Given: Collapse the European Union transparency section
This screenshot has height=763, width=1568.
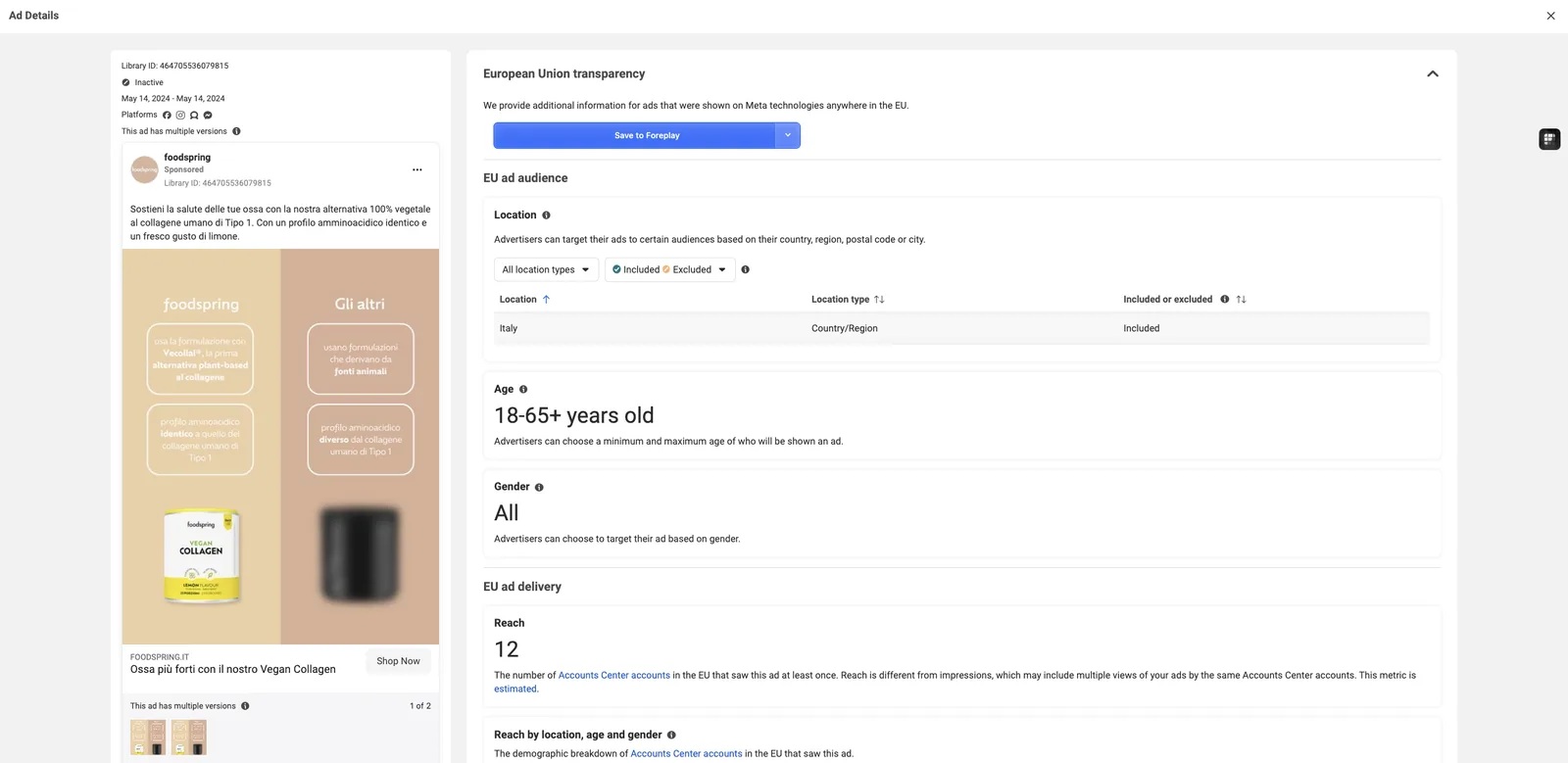Looking at the screenshot, I should tap(1433, 73).
